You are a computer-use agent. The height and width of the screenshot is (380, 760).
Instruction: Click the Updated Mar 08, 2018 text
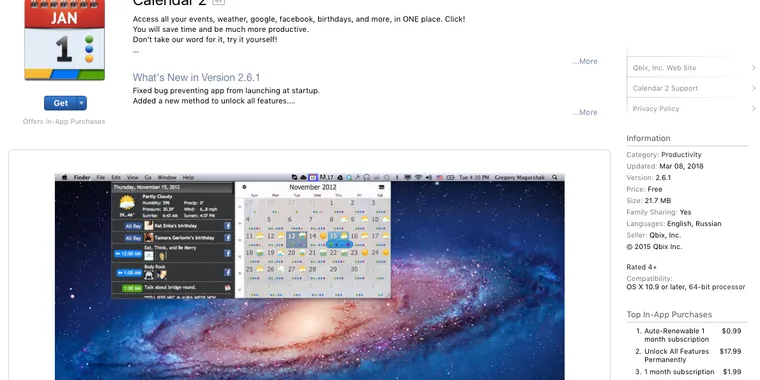pyautogui.click(x=665, y=166)
